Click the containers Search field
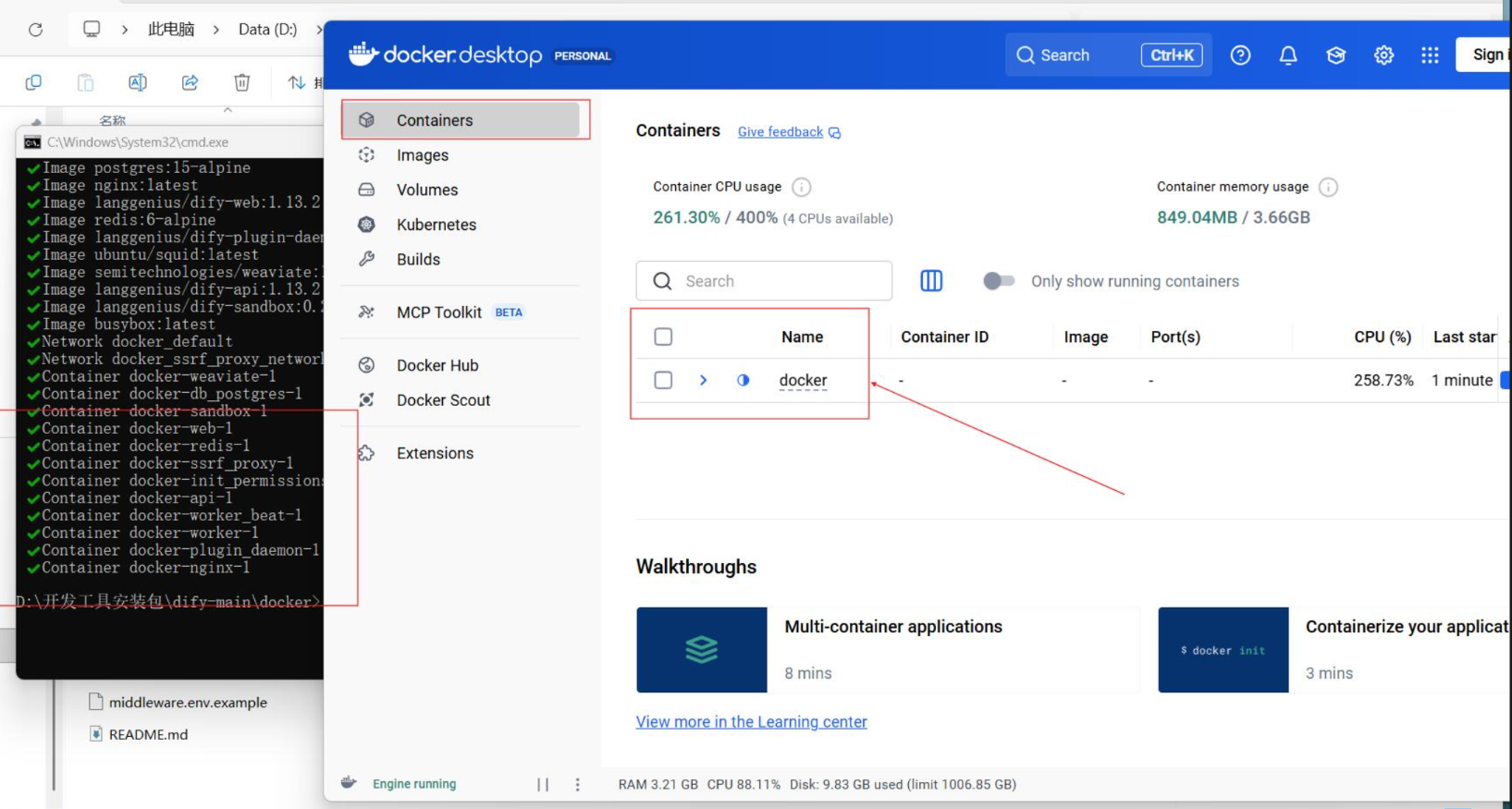 coord(764,281)
